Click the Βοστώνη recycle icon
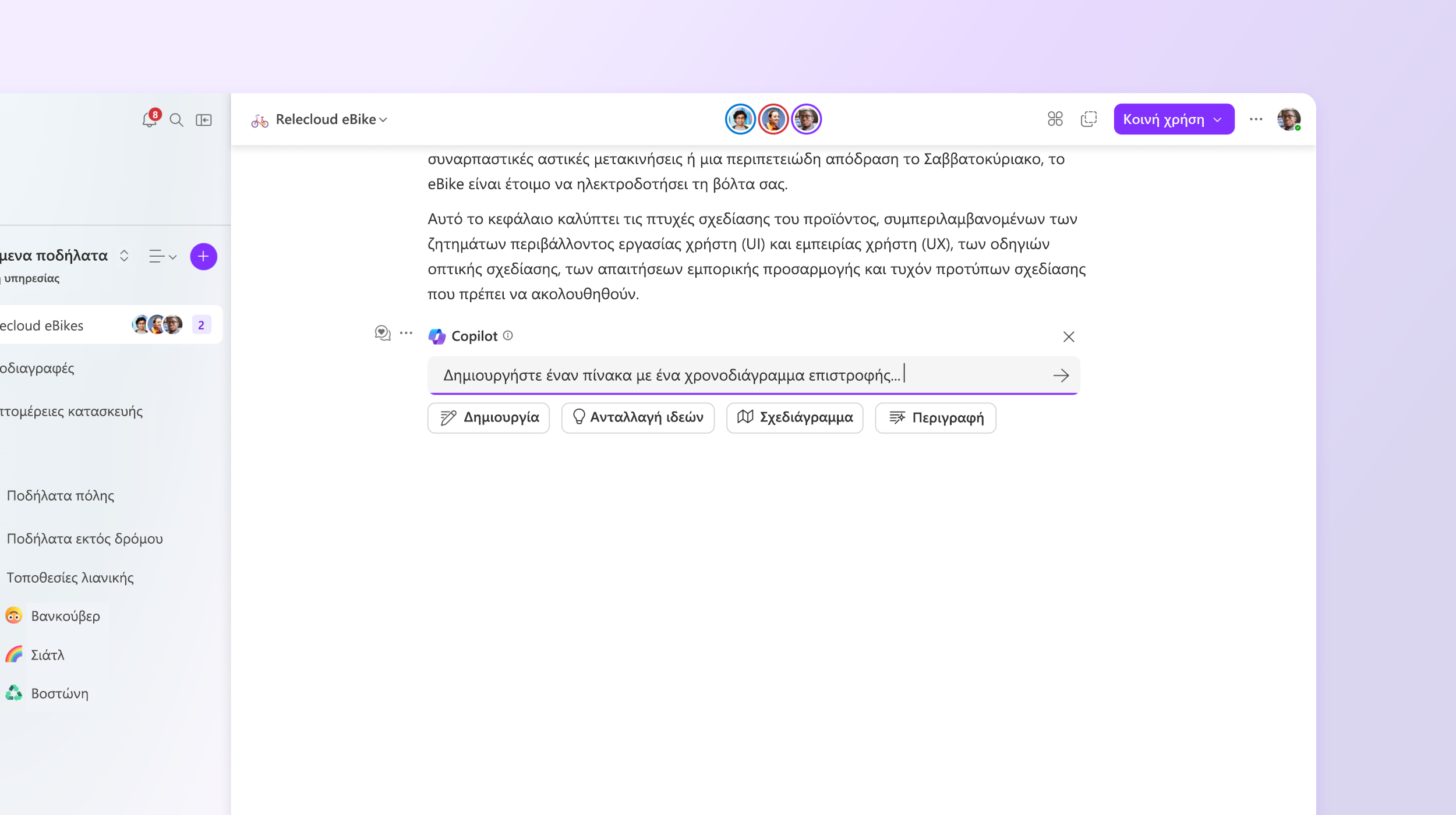Viewport: 1456px width, 815px height. coord(14,693)
